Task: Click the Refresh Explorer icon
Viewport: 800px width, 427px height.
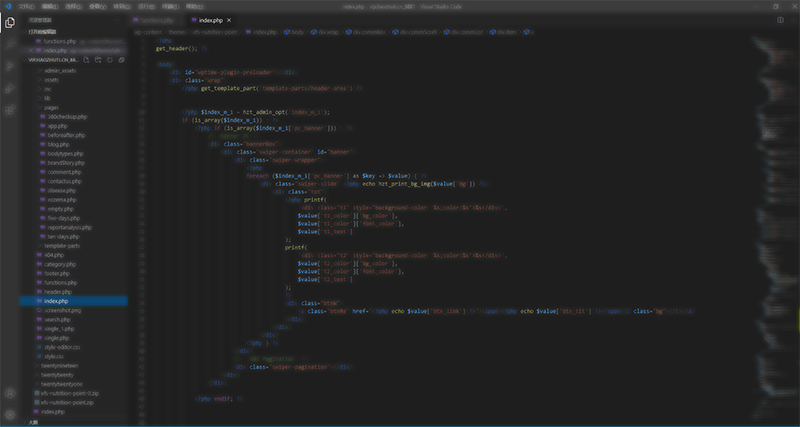Action: click(110, 60)
